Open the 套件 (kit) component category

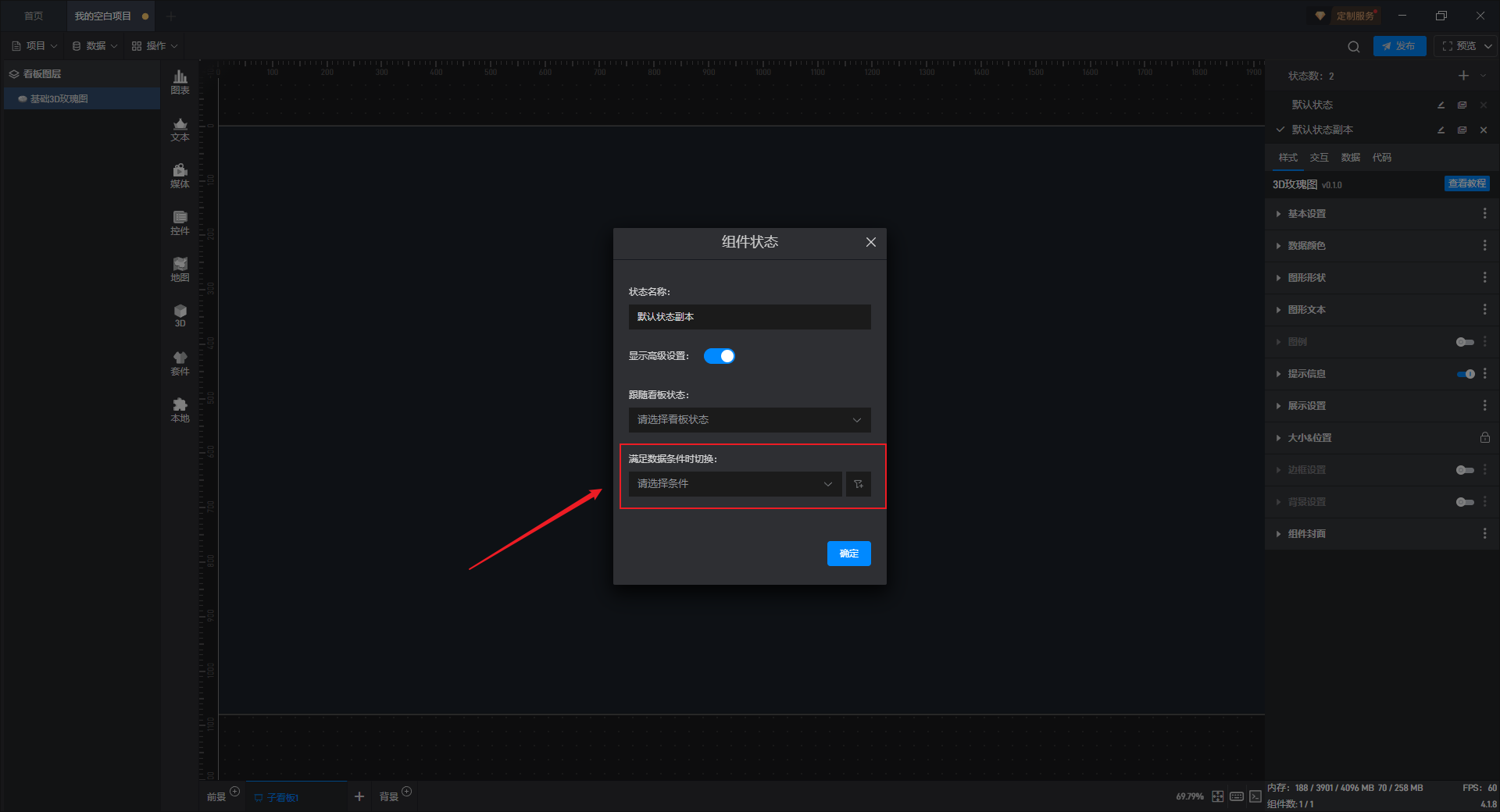180,363
